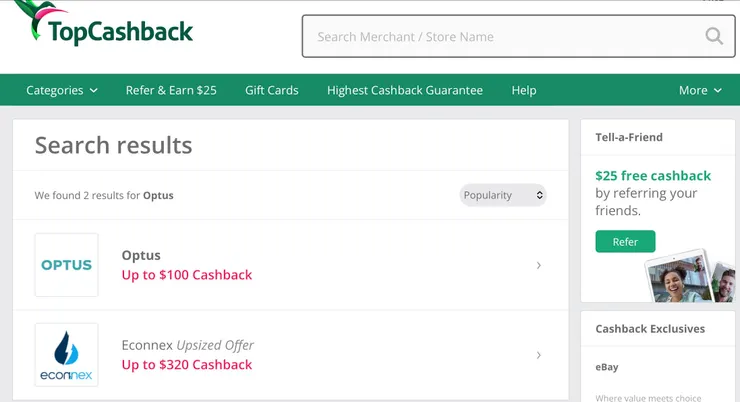The width and height of the screenshot is (740, 402).
Task: Open Highest Cashback Guarantee page
Action: point(405,90)
